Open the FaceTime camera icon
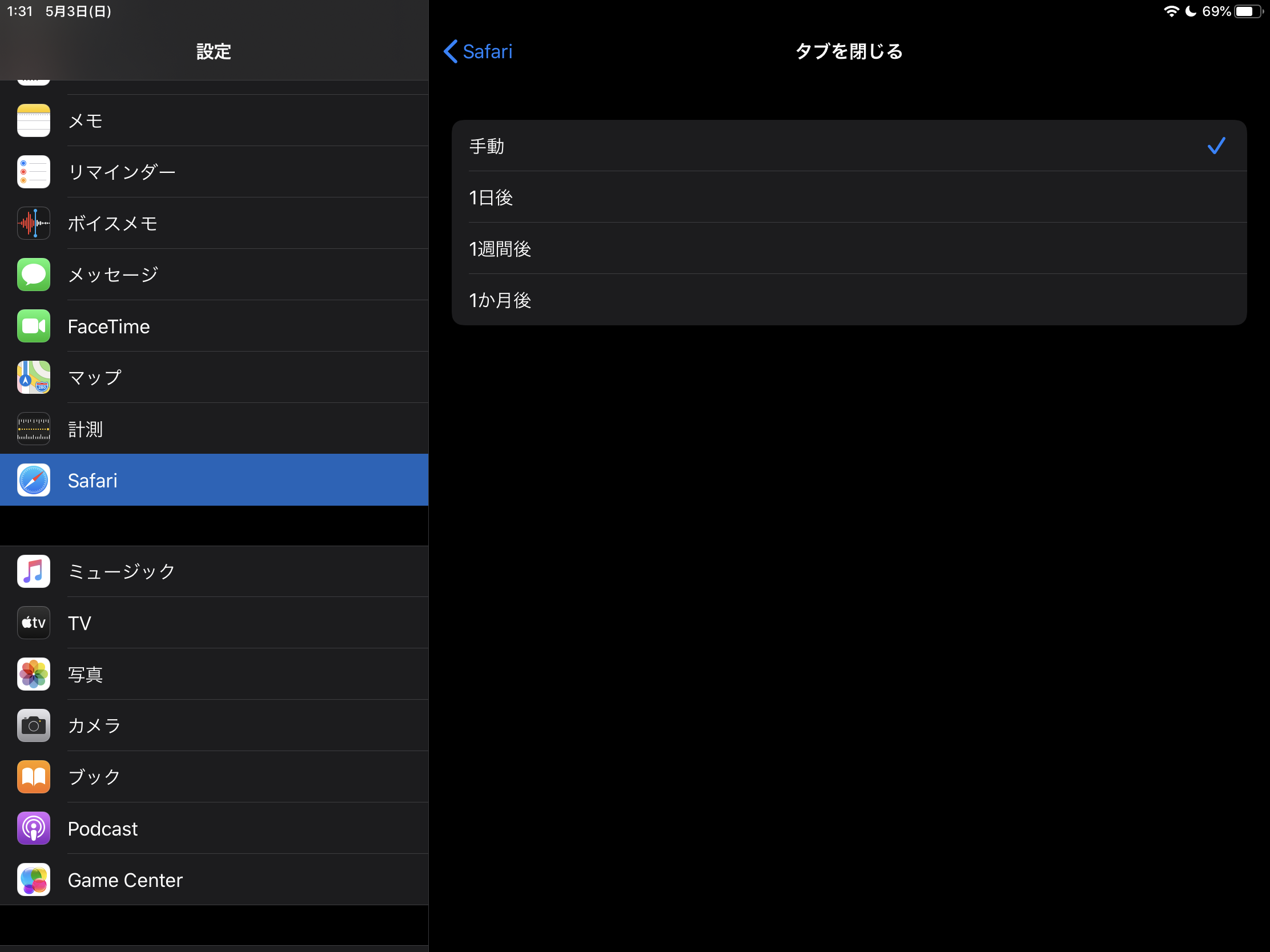The width and height of the screenshot is (1270, 952). tap(33, 326)
